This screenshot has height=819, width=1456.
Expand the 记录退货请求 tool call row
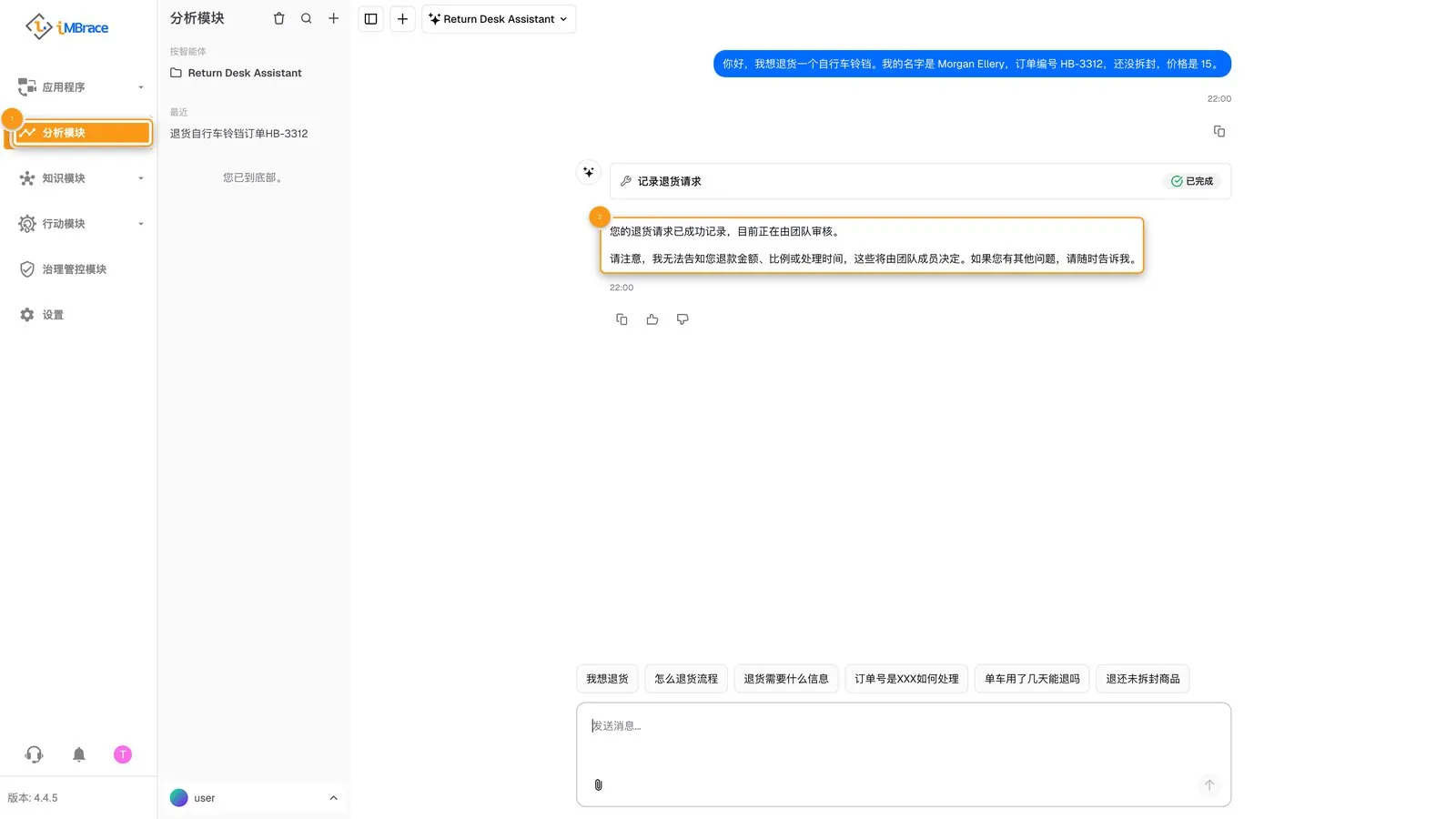click(920, 181)
